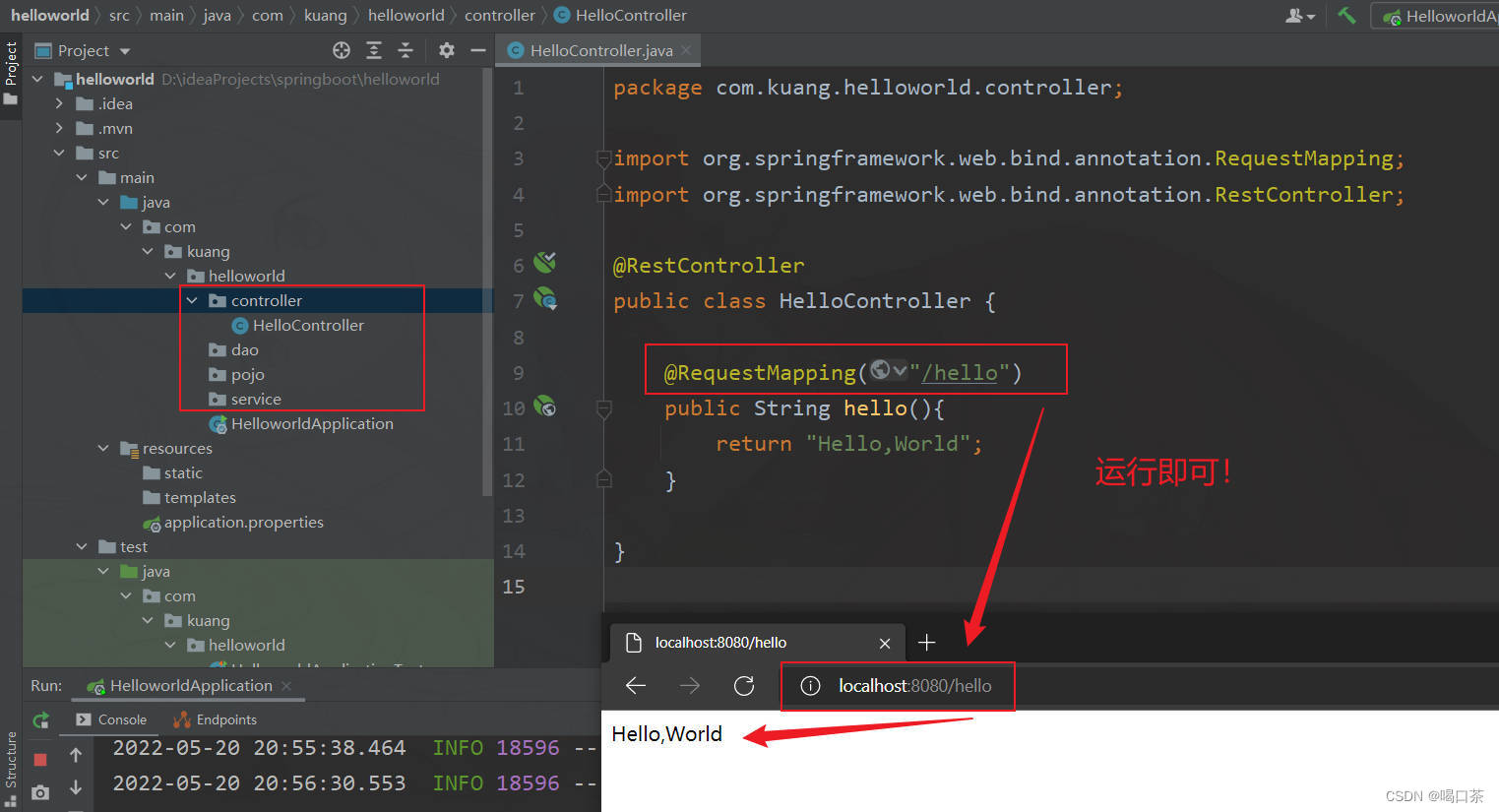This screenshot has height=812, width=1499.
Task: Open the Project panel settings gear
Action: [447, 50]
